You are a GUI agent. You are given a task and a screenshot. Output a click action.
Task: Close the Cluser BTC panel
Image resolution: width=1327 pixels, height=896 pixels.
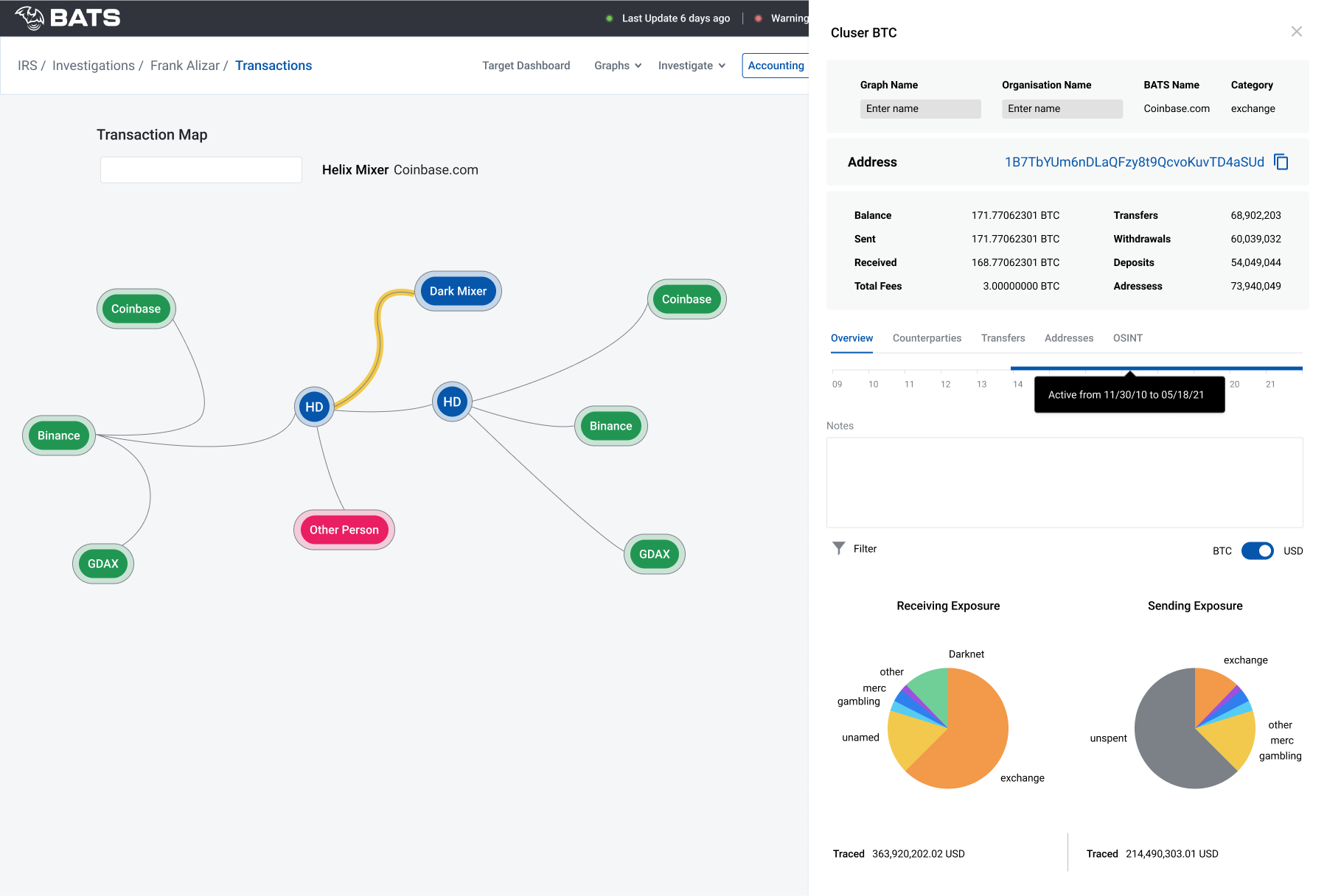[x=1296, y=32]
